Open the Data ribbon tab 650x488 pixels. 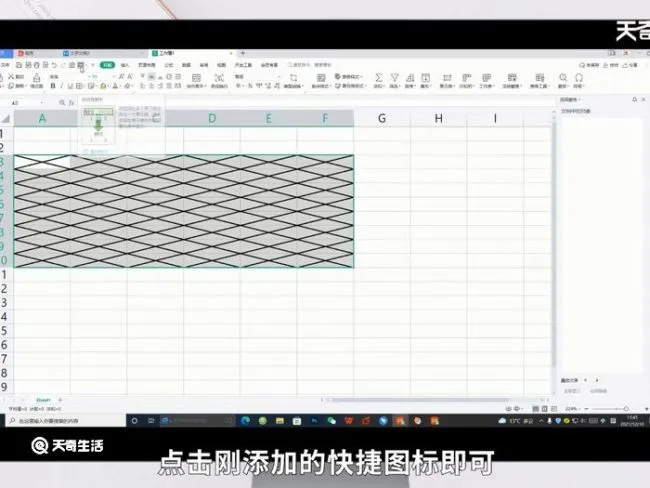pyautogui.click(x=186, y=65)
